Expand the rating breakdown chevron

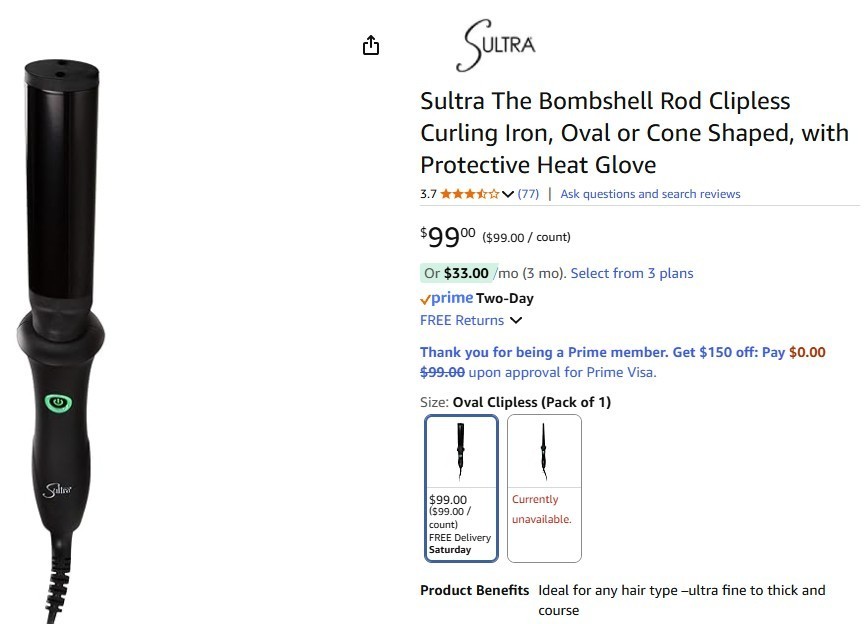click(x=508, y=194)
